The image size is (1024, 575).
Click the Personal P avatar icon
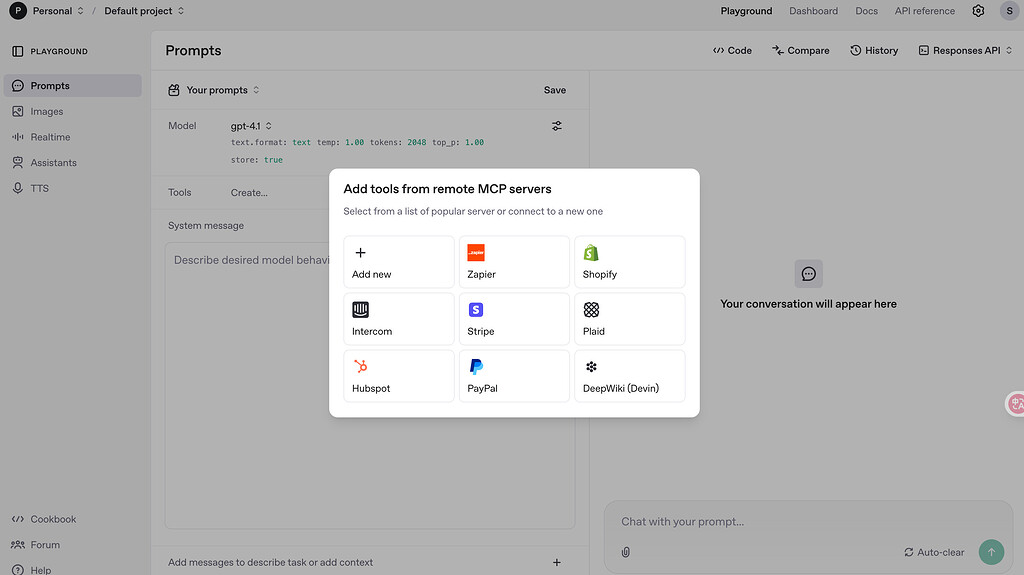(18, 11)
